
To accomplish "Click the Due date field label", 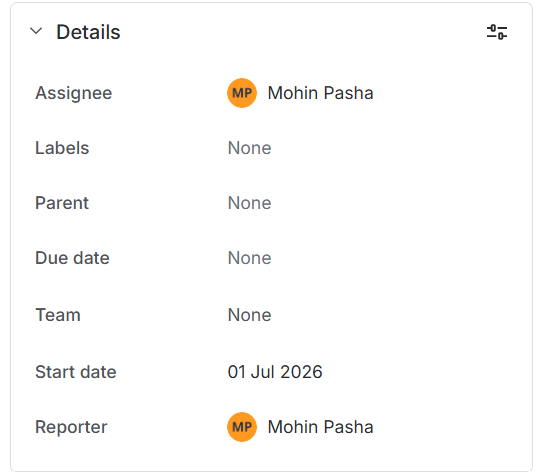I will coord(72,258).
